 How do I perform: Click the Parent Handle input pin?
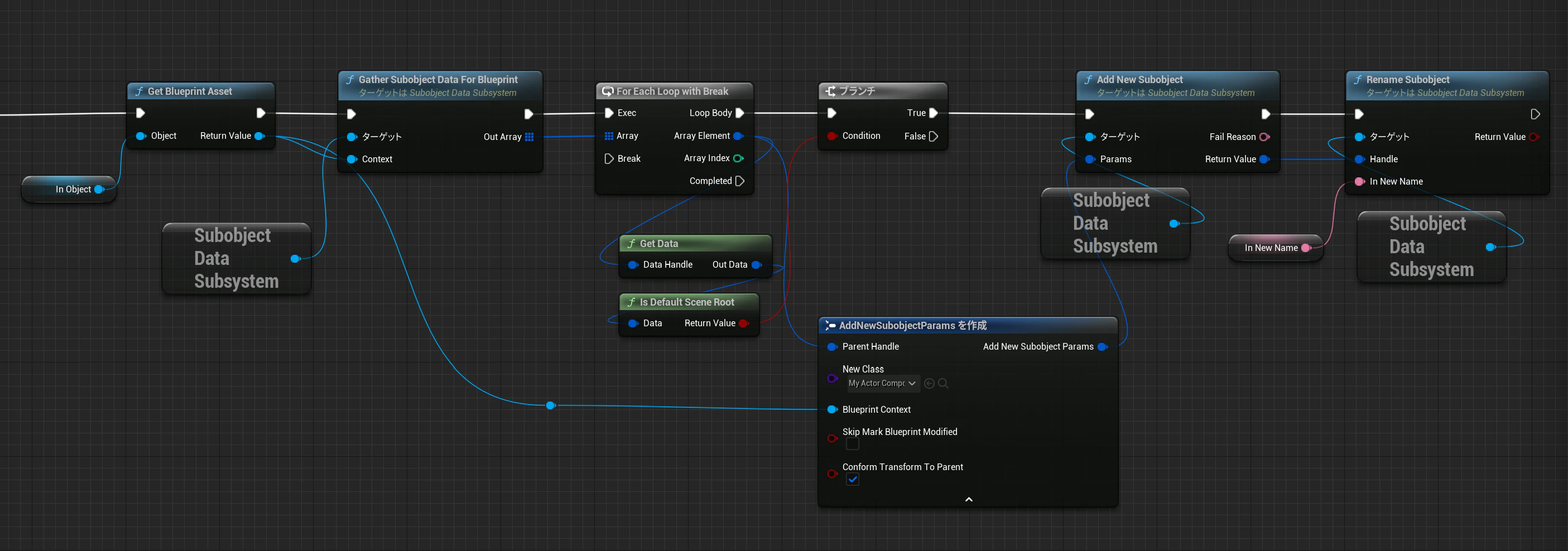[832, 347]
